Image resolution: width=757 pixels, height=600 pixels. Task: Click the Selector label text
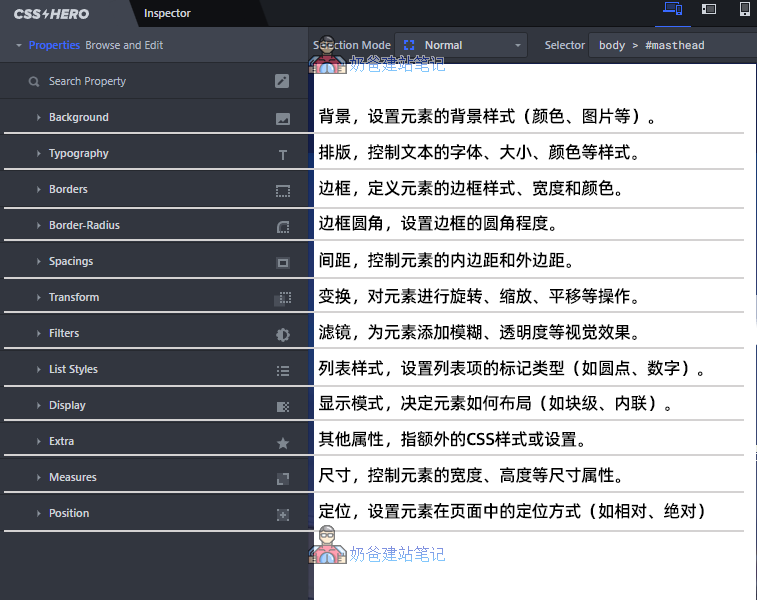tap(564, 45)
